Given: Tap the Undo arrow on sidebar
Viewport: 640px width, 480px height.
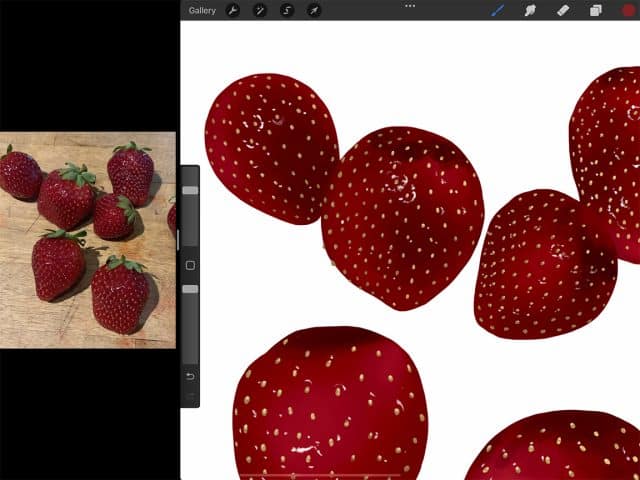Looking at the screenshot, I should pos(190,376).
